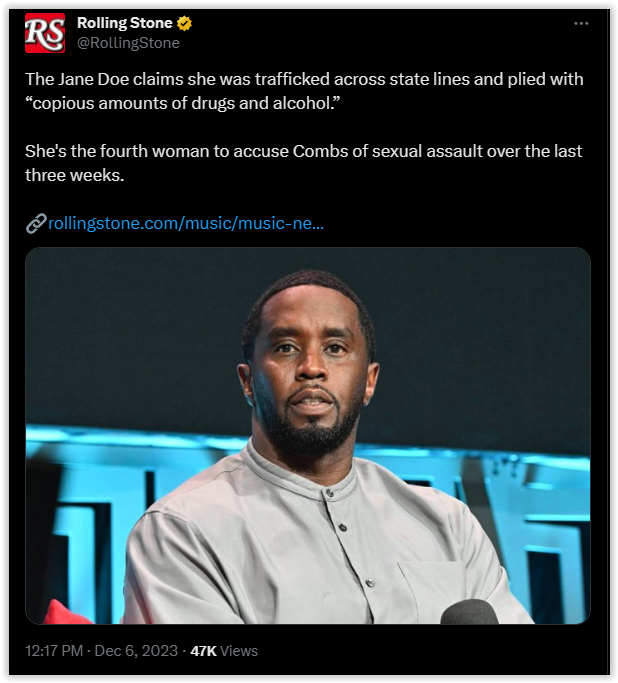Open the three-dot more options menu

click(x=581, y=24)
